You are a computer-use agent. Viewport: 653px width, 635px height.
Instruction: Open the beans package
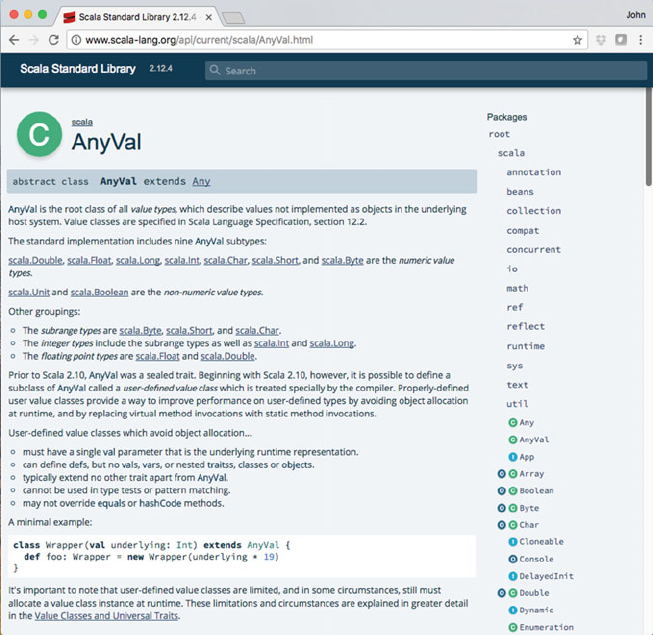tap(520, 192)
